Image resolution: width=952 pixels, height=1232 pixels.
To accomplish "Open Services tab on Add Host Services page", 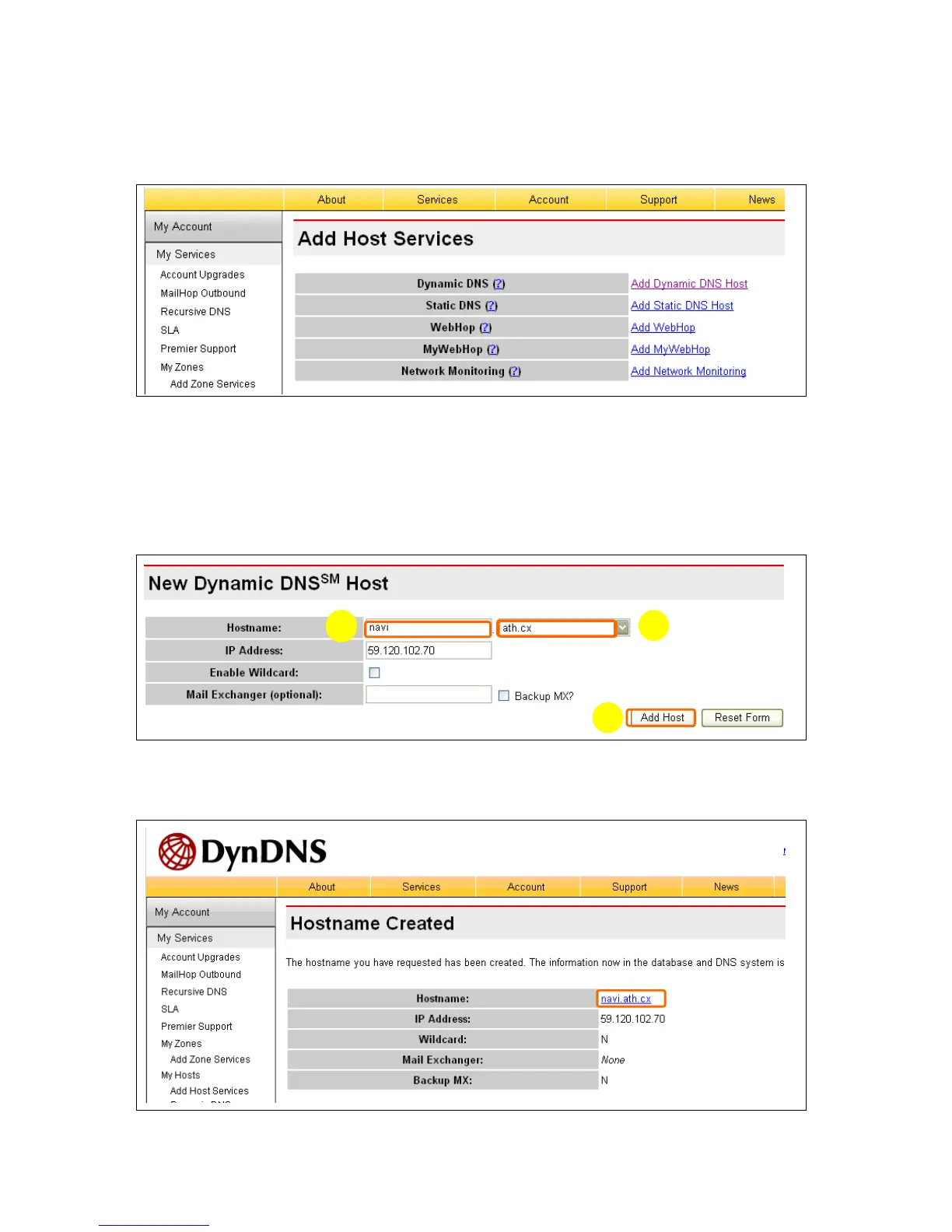I will (x=437, y=200).
